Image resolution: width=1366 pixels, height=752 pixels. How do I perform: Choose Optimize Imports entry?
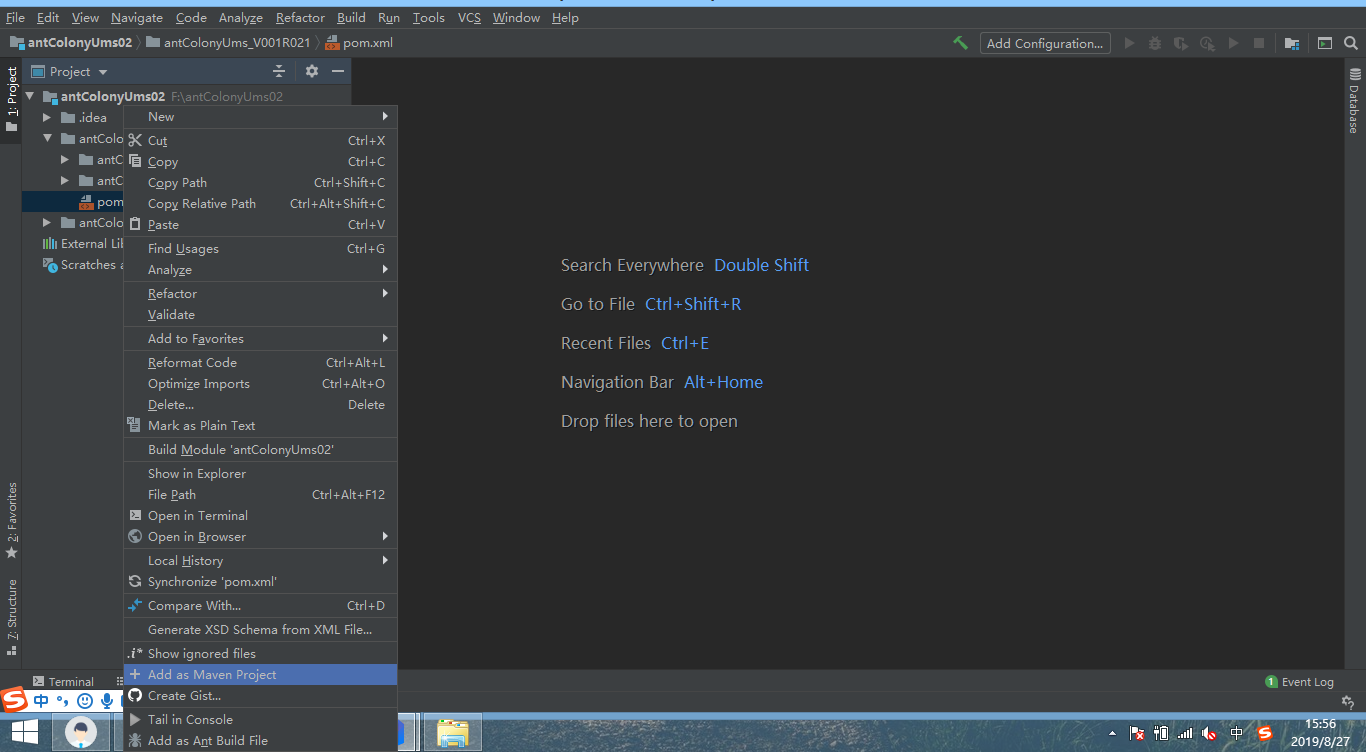coord(260,384)
